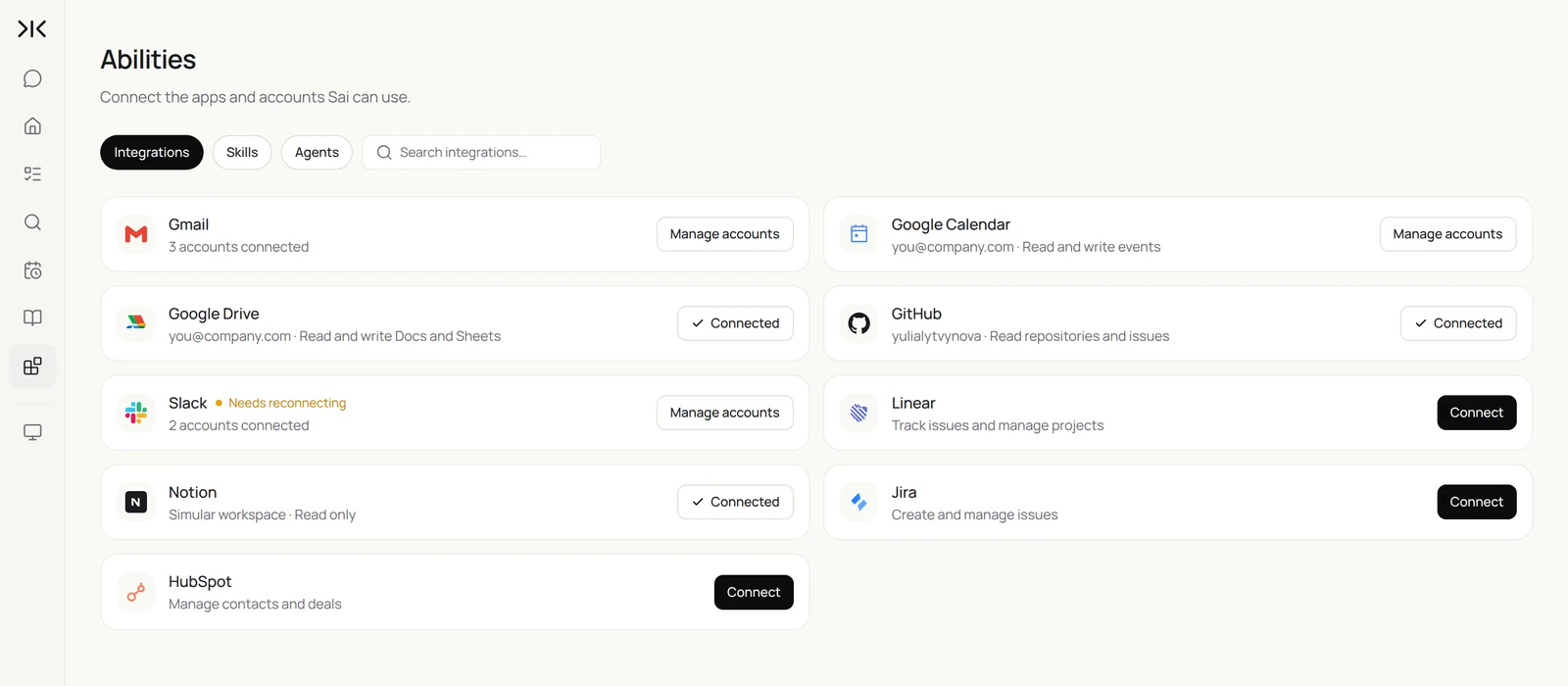Connect the Linear integration

1477,413
